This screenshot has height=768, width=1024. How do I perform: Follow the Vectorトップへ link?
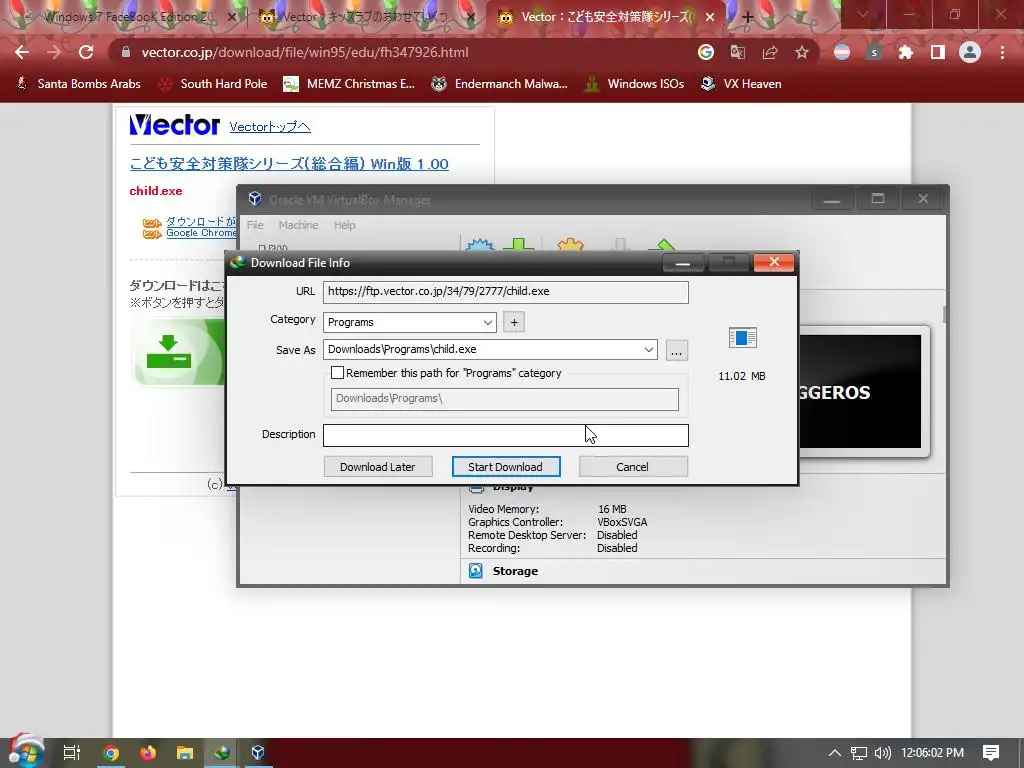click(270, 127)
